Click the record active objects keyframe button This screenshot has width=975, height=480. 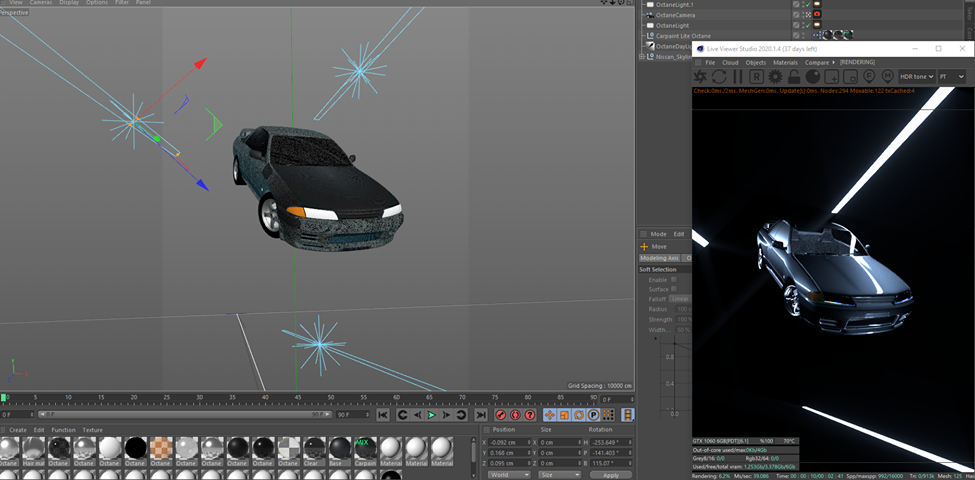click(501, 415)
